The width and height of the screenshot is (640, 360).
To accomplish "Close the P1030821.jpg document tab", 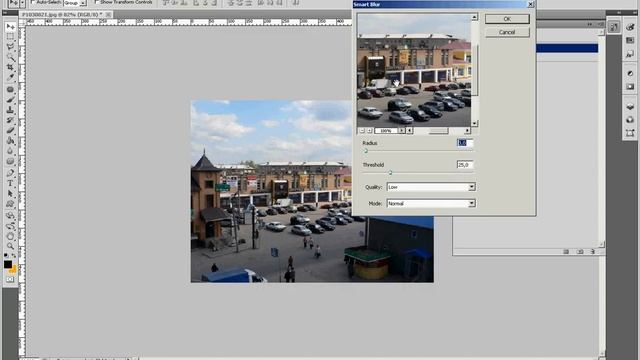I will (108, 14).
